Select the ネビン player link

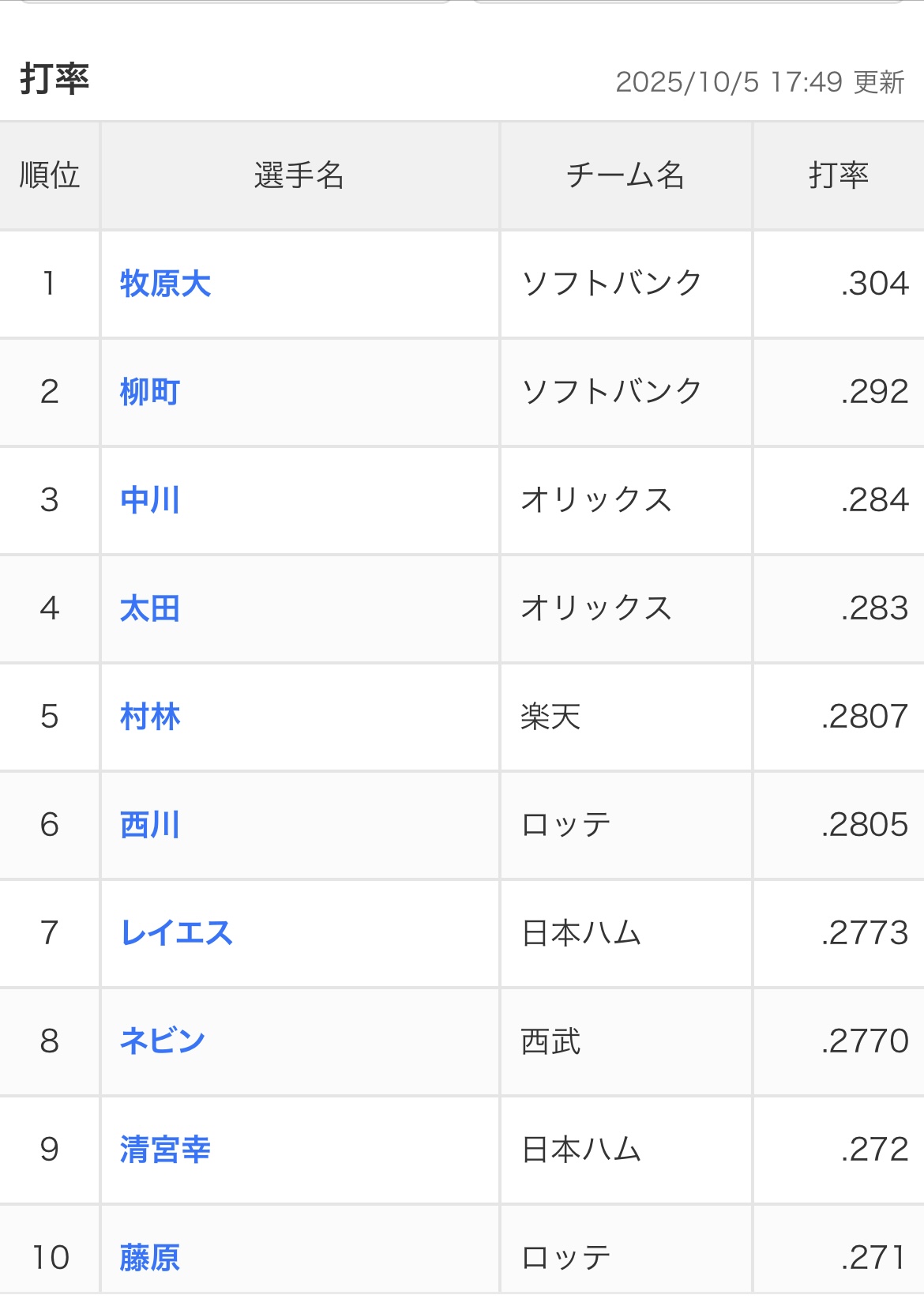click(x=163, y=1041)
